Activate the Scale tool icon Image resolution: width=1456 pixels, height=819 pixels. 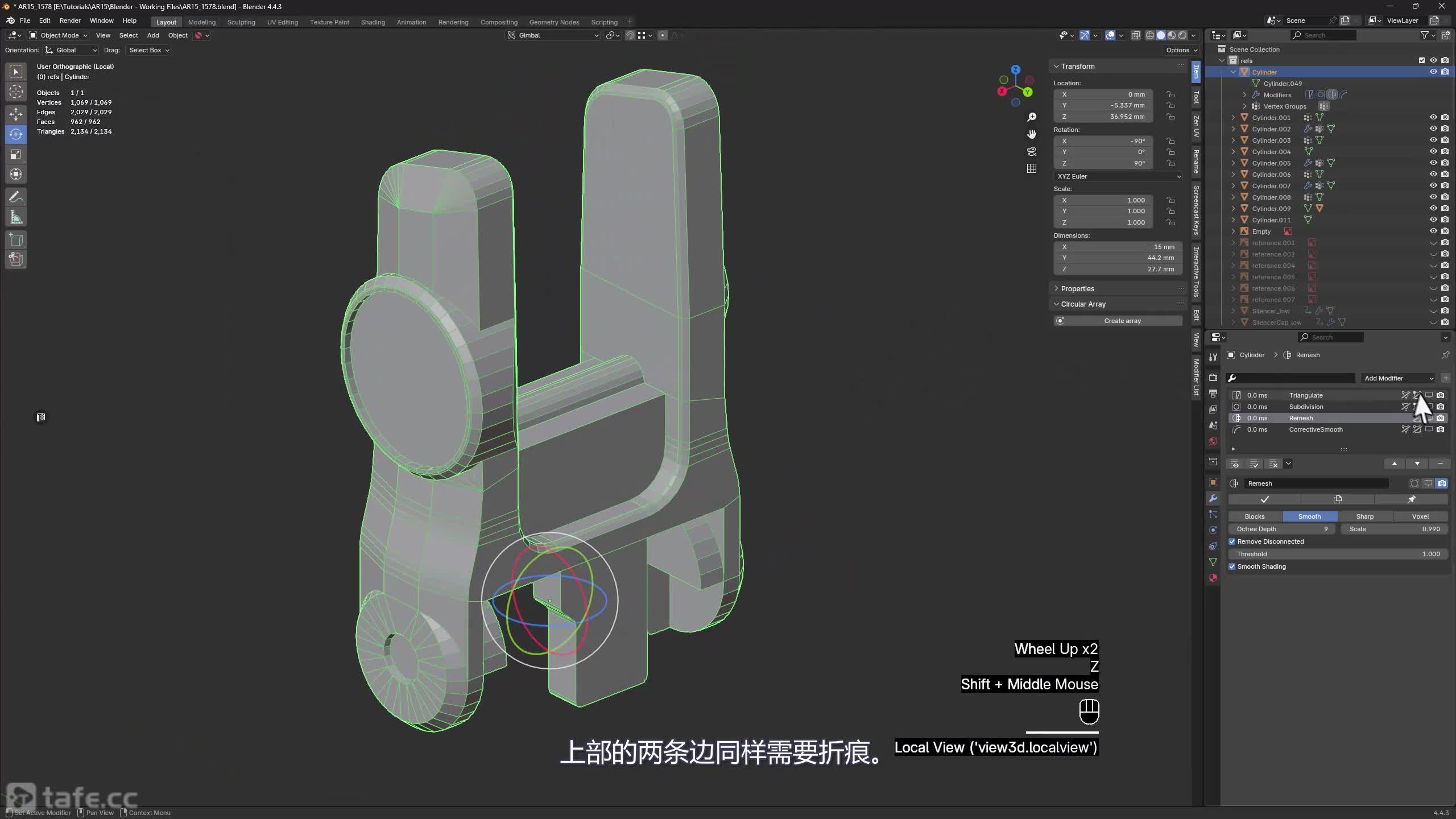coord(16,154)
